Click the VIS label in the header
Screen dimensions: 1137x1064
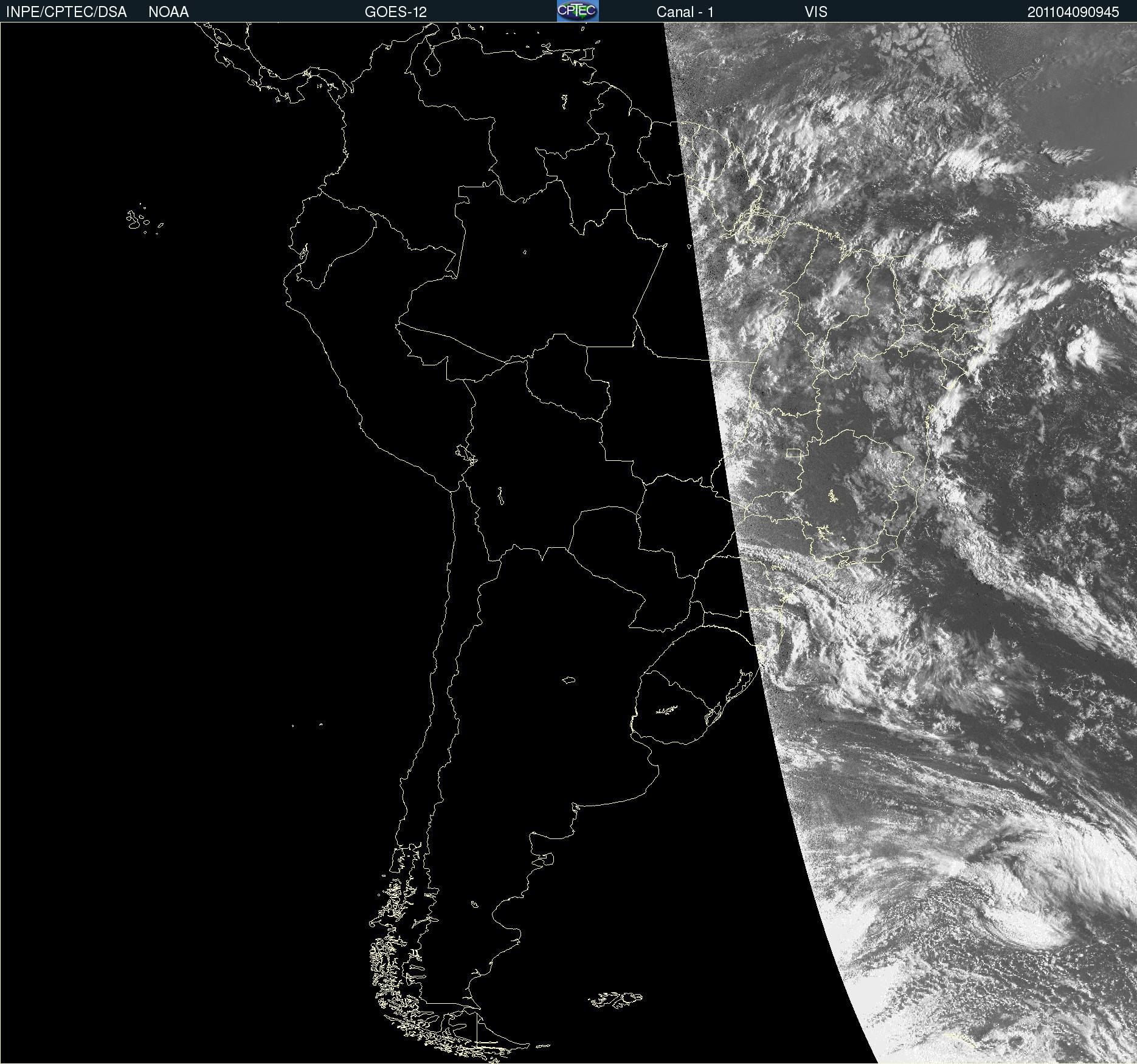pyautogui.click(x=816, y=12)
